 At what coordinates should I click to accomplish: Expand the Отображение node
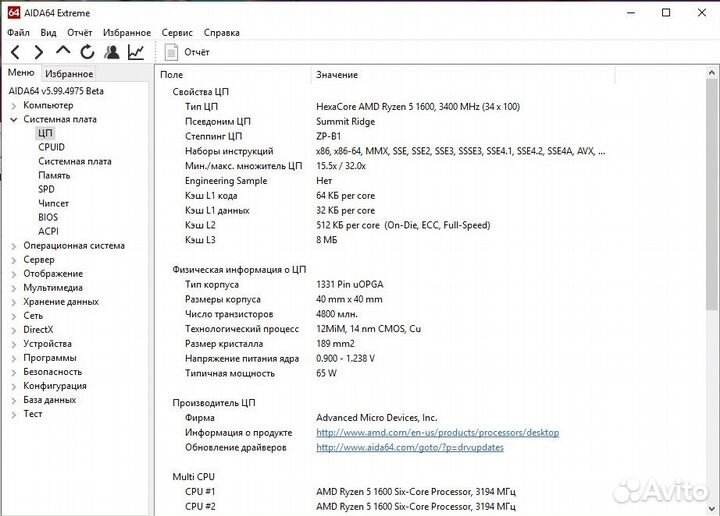14,274
